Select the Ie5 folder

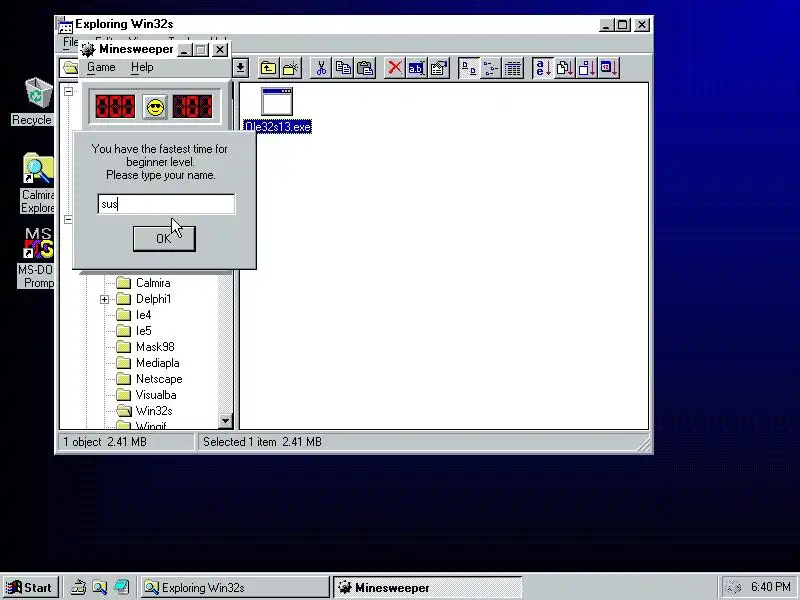coord(143,331)
